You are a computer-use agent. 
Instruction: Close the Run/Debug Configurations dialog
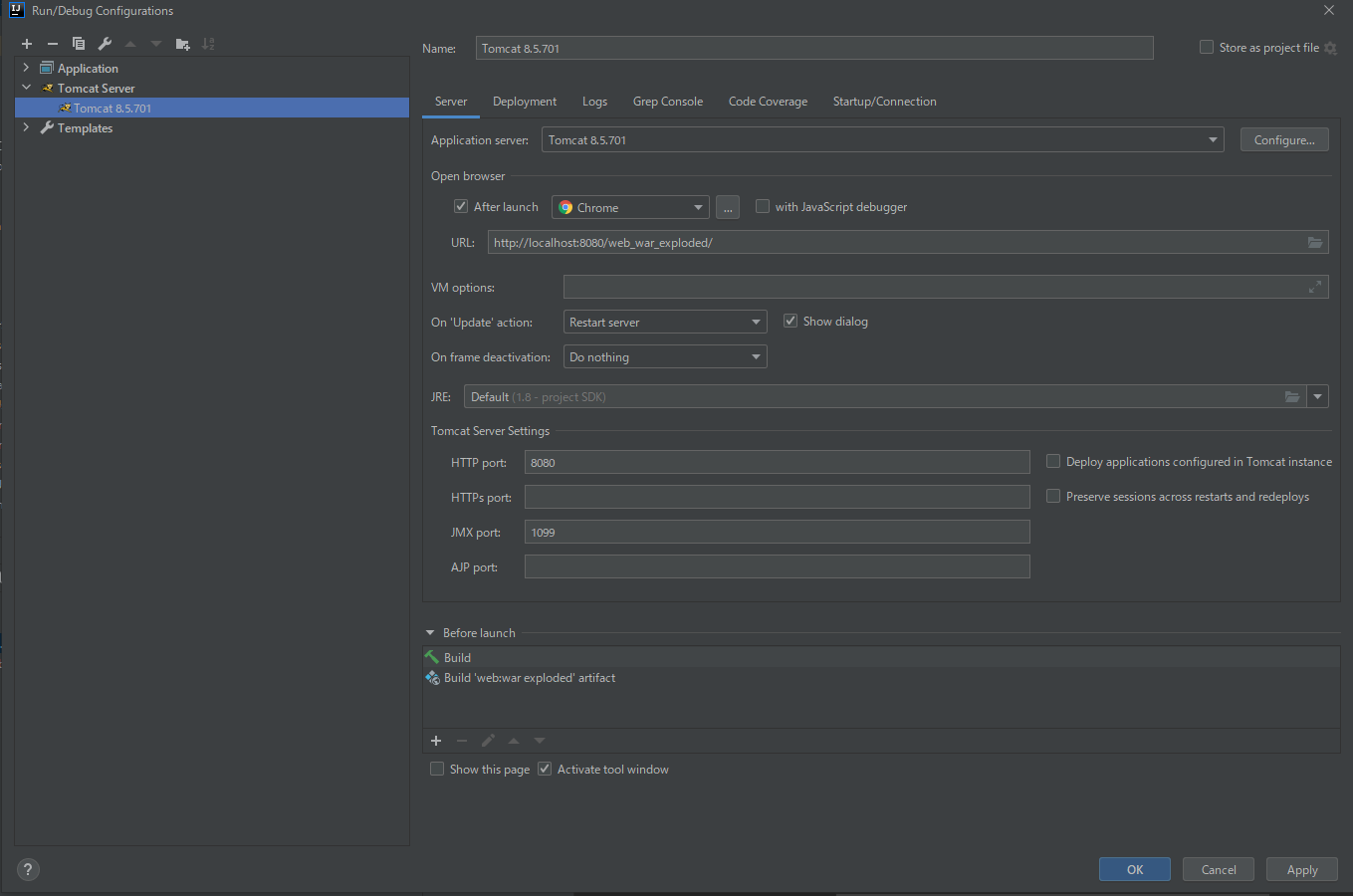click(x=1329, y=10)
